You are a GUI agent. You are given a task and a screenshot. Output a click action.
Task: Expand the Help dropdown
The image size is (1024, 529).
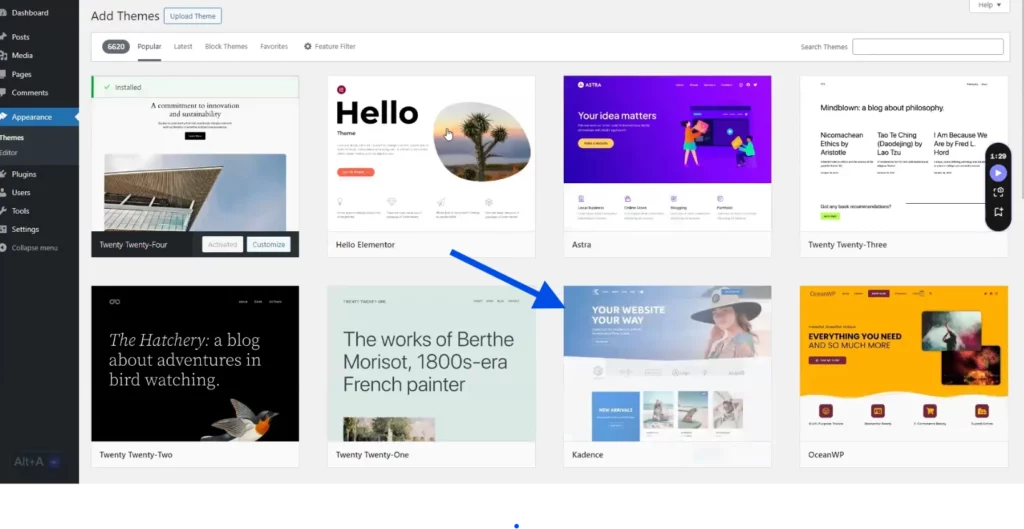tap(989, 5)
